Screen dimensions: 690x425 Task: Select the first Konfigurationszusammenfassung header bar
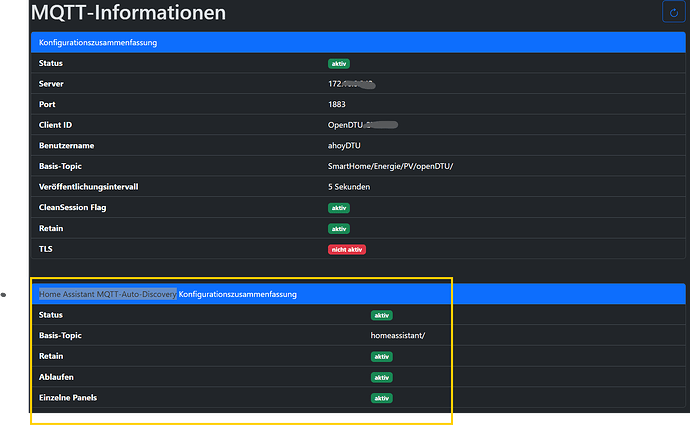[x=358, y=42]
